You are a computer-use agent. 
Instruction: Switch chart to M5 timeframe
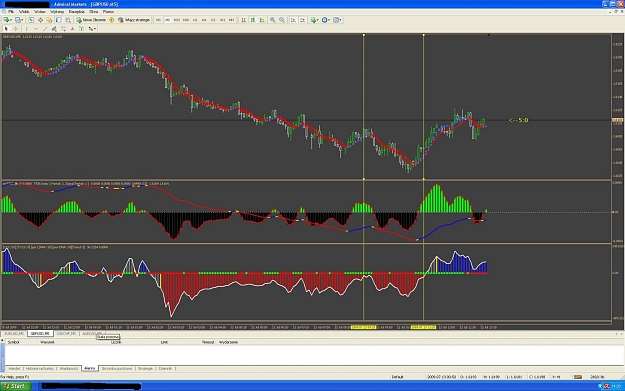(x=167, y=20)
